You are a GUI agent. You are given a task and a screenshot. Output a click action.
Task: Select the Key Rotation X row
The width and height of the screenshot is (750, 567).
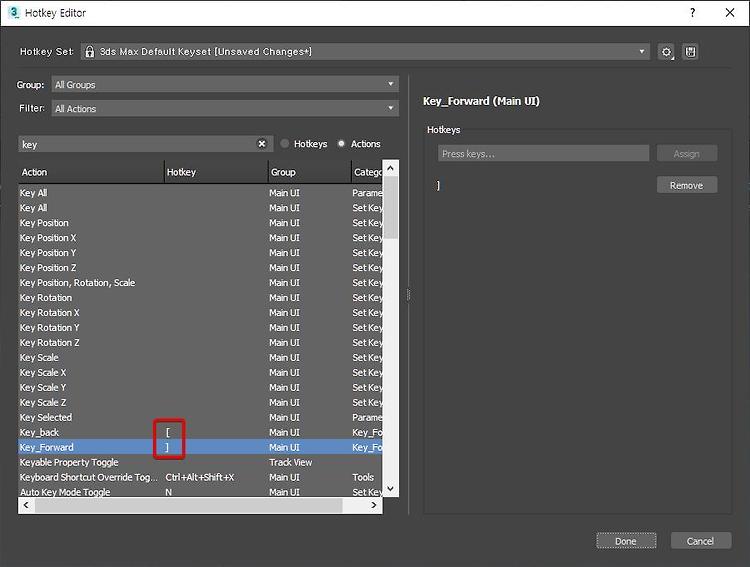coord(200,312)
